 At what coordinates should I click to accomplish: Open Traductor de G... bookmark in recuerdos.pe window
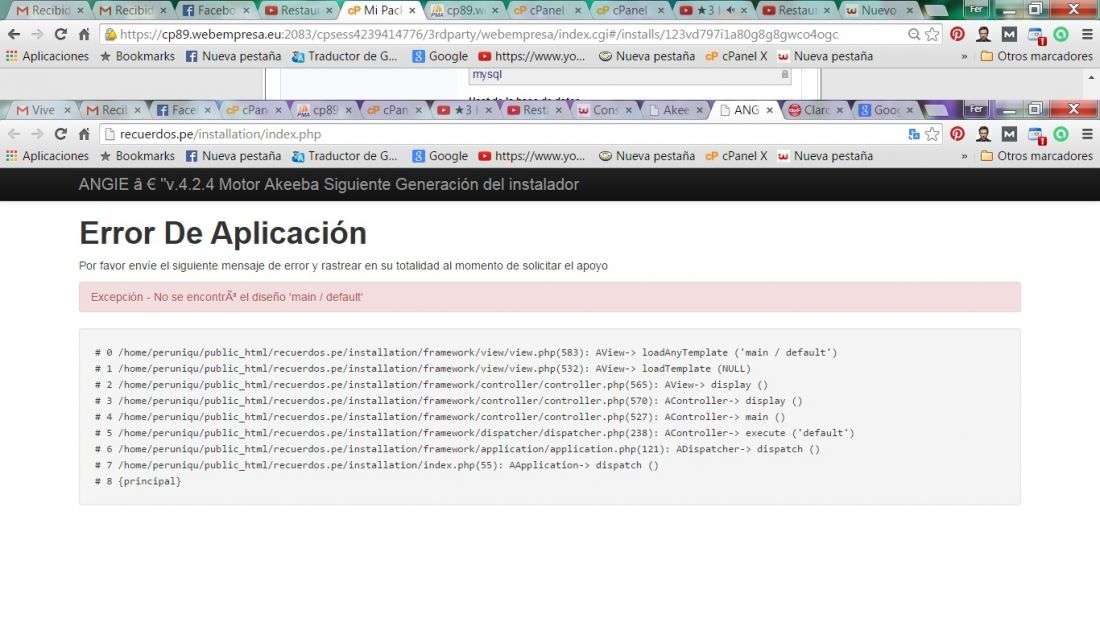click(x=344, y=156)
